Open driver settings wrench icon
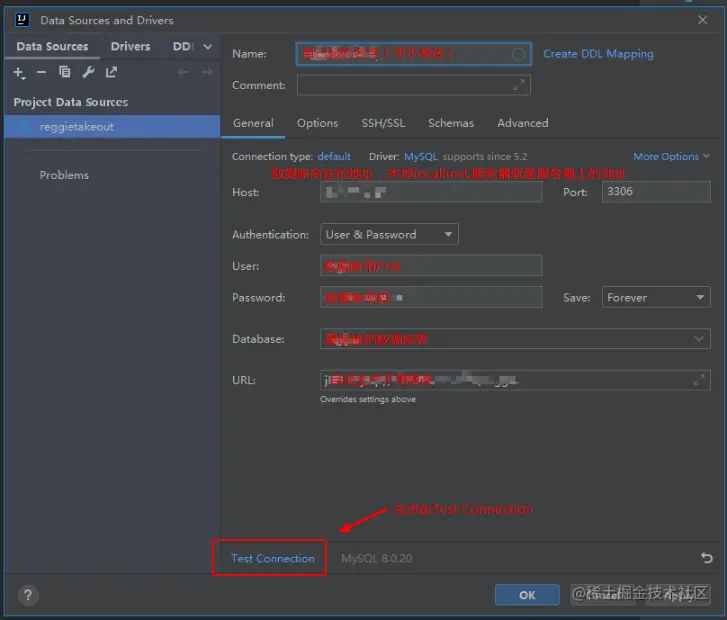Viewport: 727px width, 620px height. tap(88, 72)
